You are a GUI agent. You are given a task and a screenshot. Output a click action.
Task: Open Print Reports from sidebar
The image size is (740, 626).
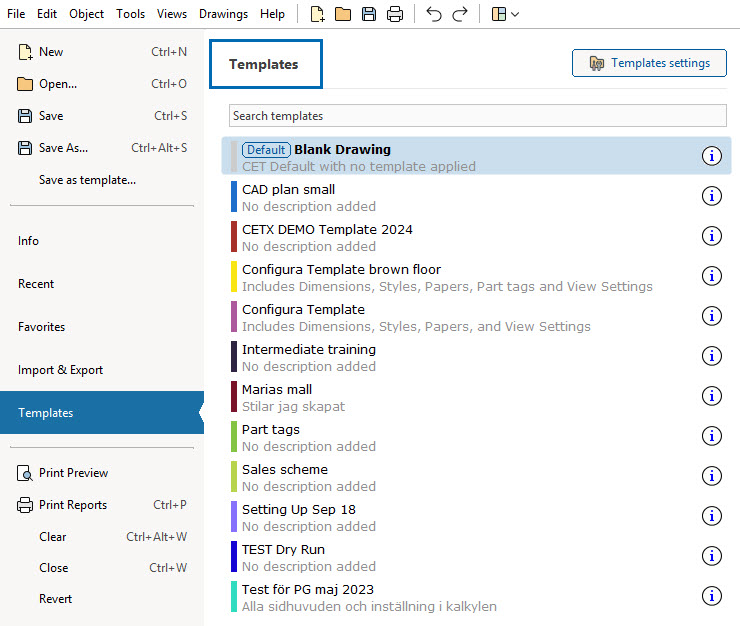102,505
